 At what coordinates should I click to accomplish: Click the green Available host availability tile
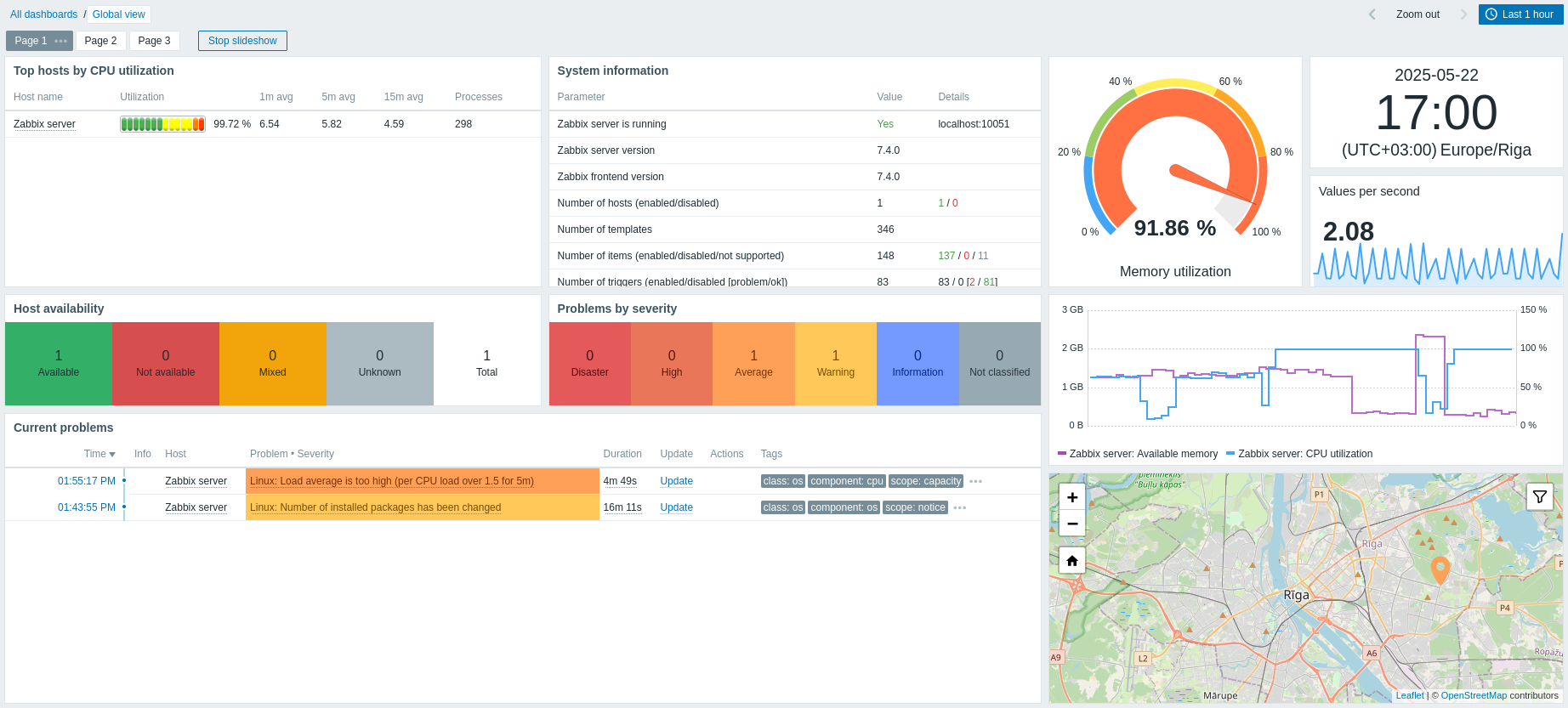click(59, 364)
